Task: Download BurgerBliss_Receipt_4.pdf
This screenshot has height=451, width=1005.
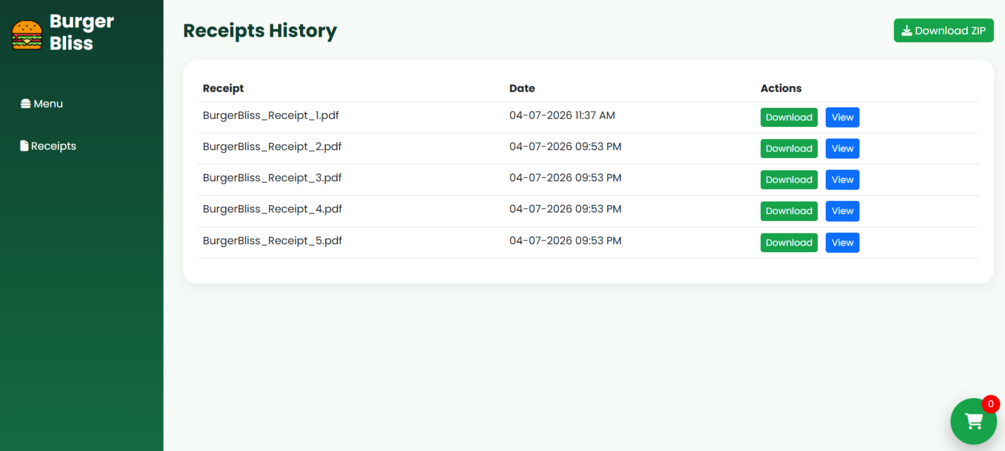Action: click(x=789, y=211)
